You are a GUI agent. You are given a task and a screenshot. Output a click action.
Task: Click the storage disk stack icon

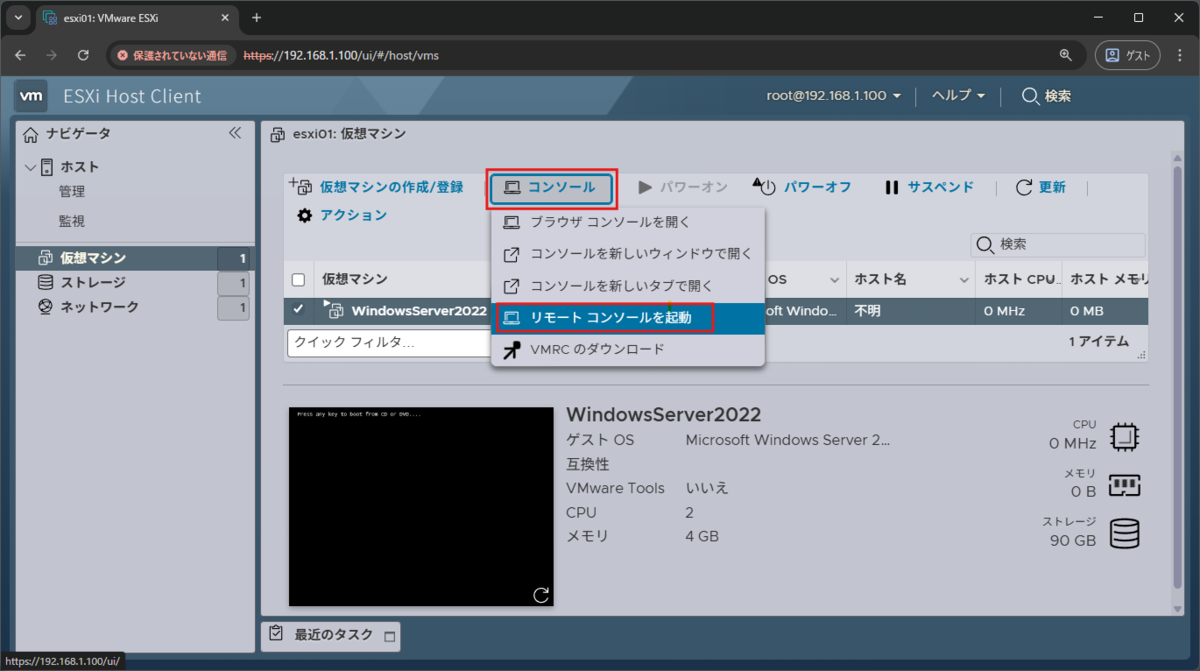pos(1124,533)
